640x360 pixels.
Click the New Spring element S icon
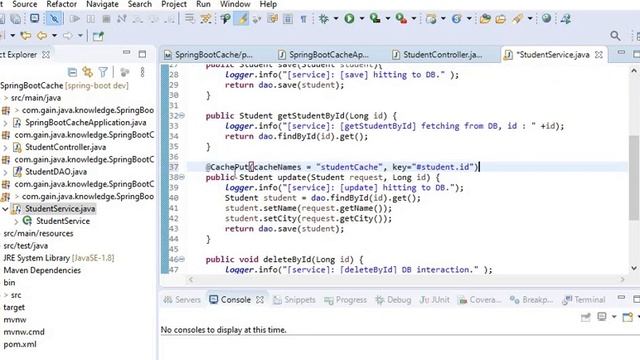[457, 18]
